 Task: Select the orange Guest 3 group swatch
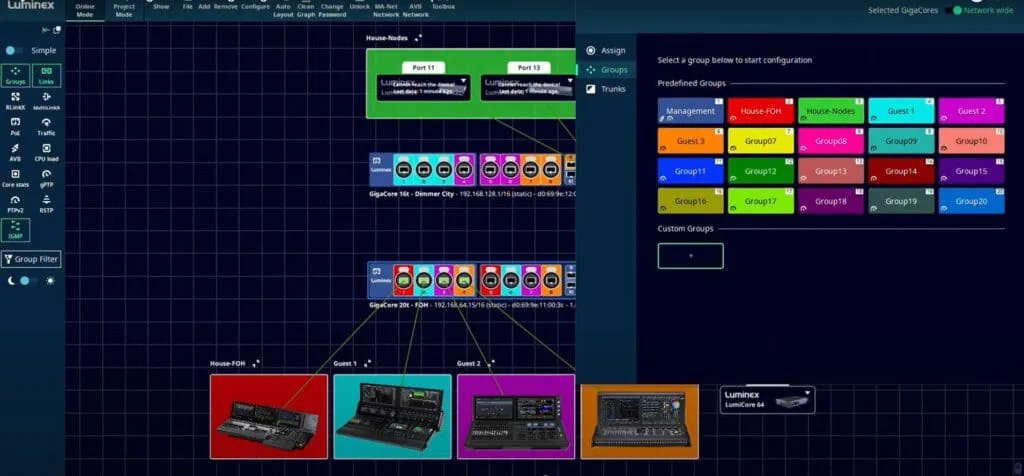click(x=690, y=141)
